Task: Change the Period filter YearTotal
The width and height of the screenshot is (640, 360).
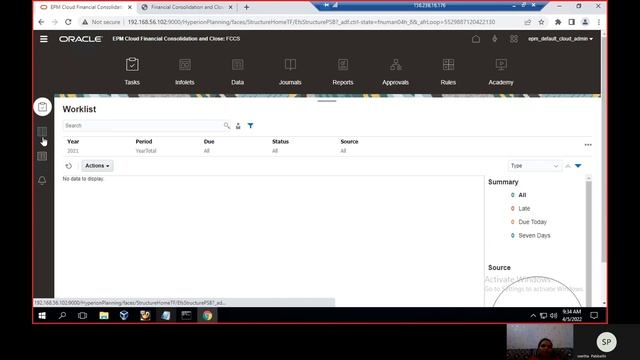Action: point(146,151)
